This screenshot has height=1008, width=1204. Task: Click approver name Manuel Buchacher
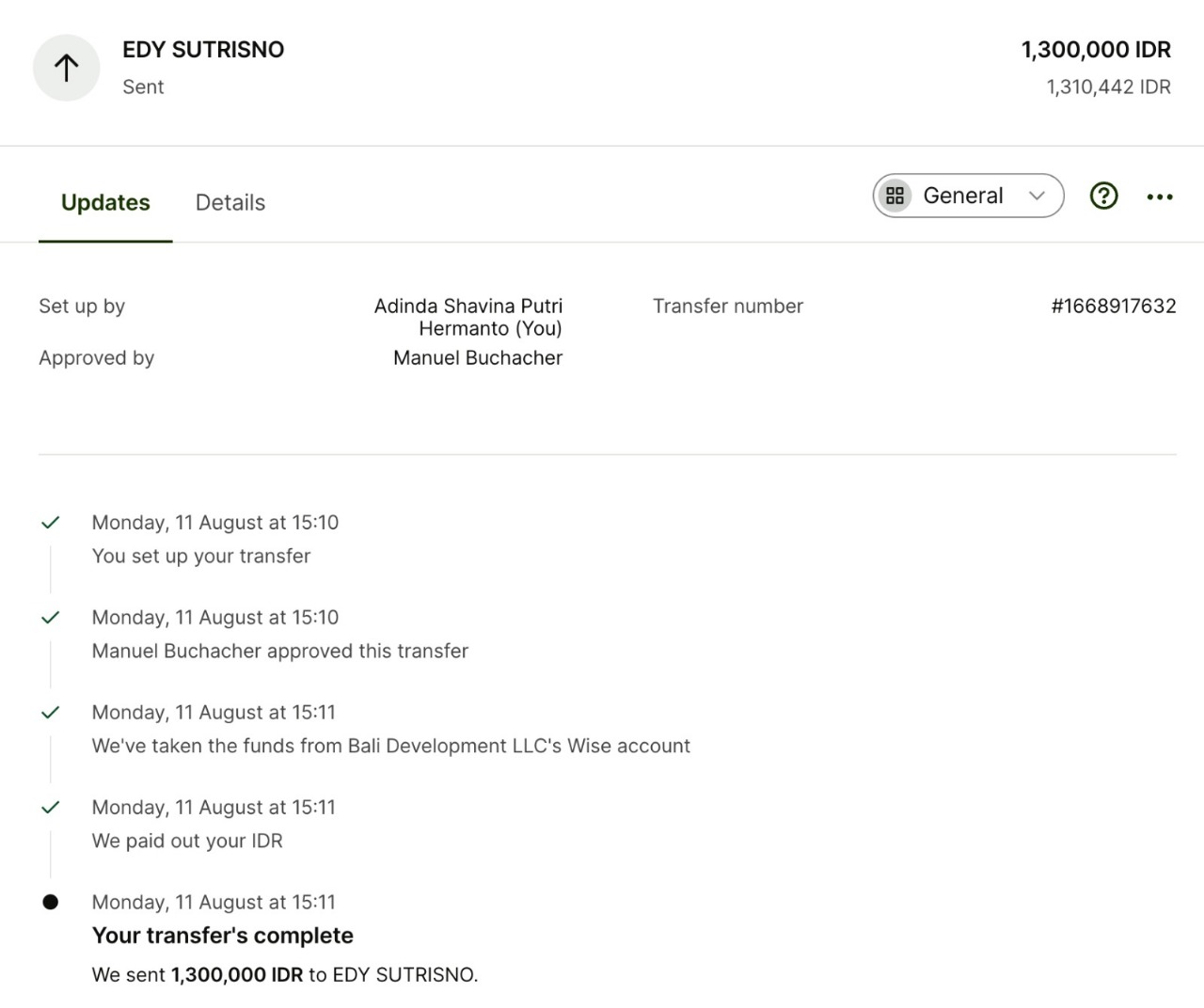coord(477,358)
